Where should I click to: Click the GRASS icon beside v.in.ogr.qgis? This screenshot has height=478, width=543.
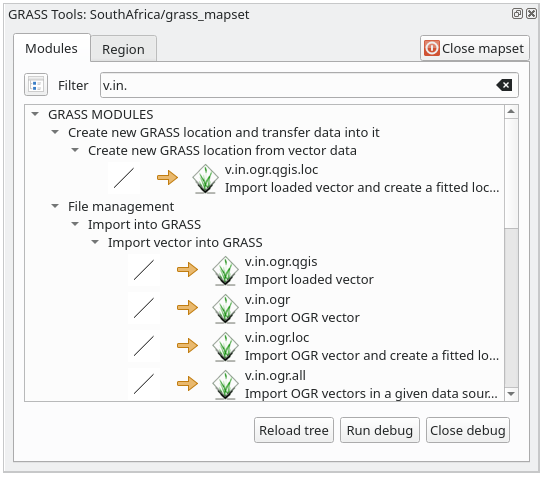click(225, 271)
